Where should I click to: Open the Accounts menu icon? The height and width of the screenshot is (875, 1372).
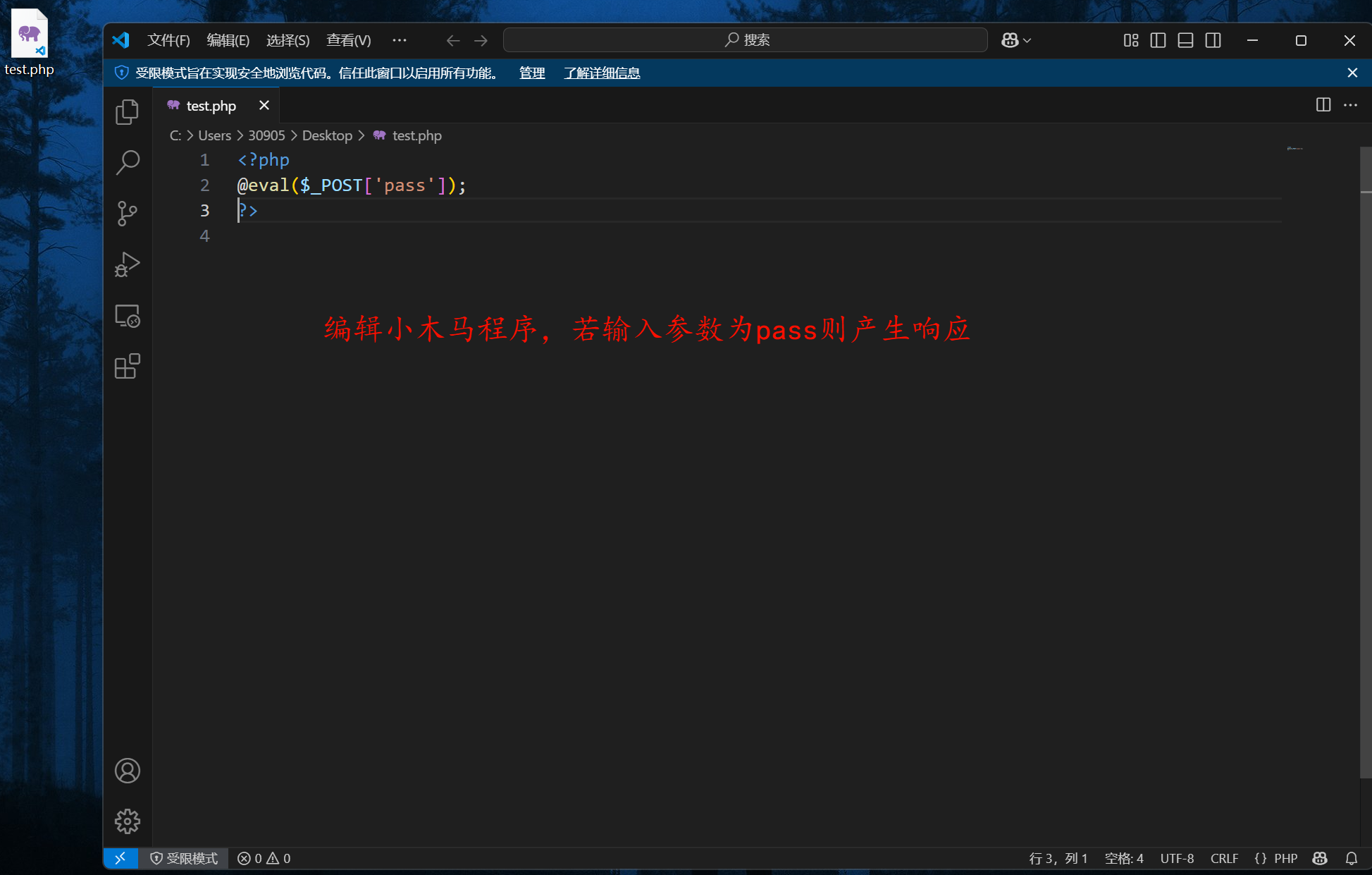128,771
